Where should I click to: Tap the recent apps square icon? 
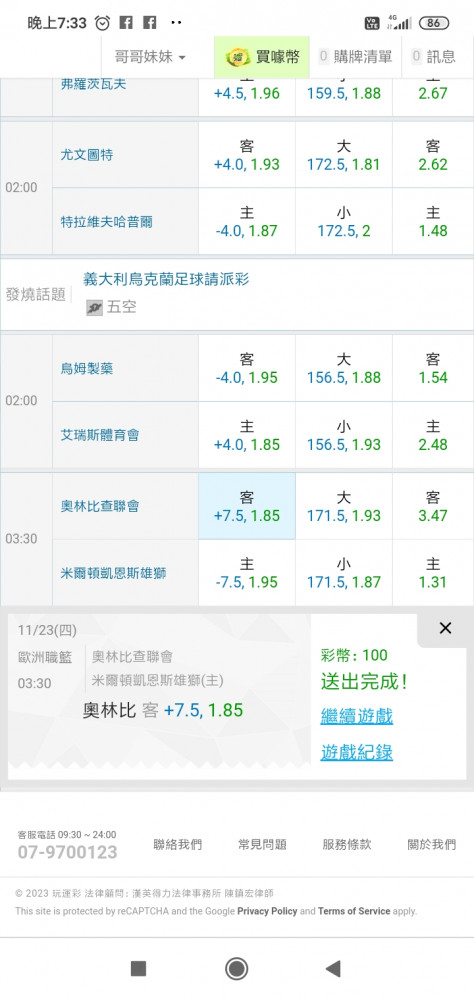coord(138,969)
